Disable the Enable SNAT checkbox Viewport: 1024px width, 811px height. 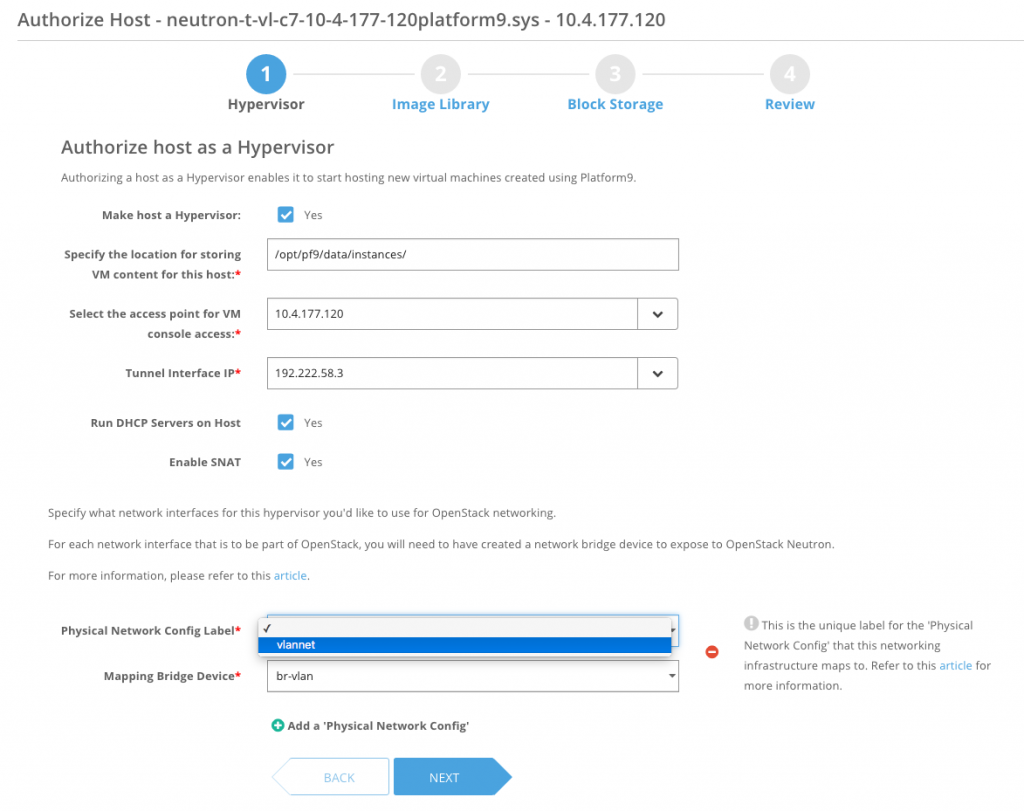(286, 462)
